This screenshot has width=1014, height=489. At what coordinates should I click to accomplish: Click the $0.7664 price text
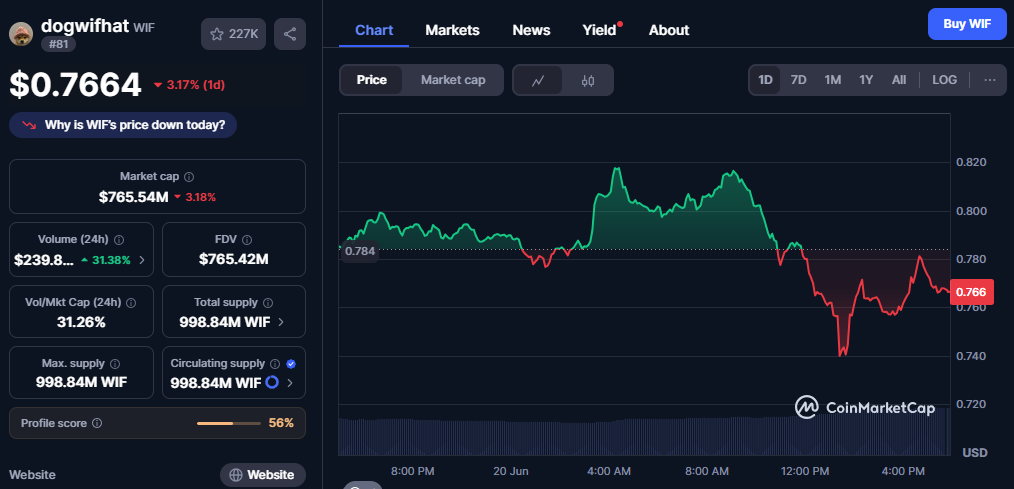[x=76, y=85]
